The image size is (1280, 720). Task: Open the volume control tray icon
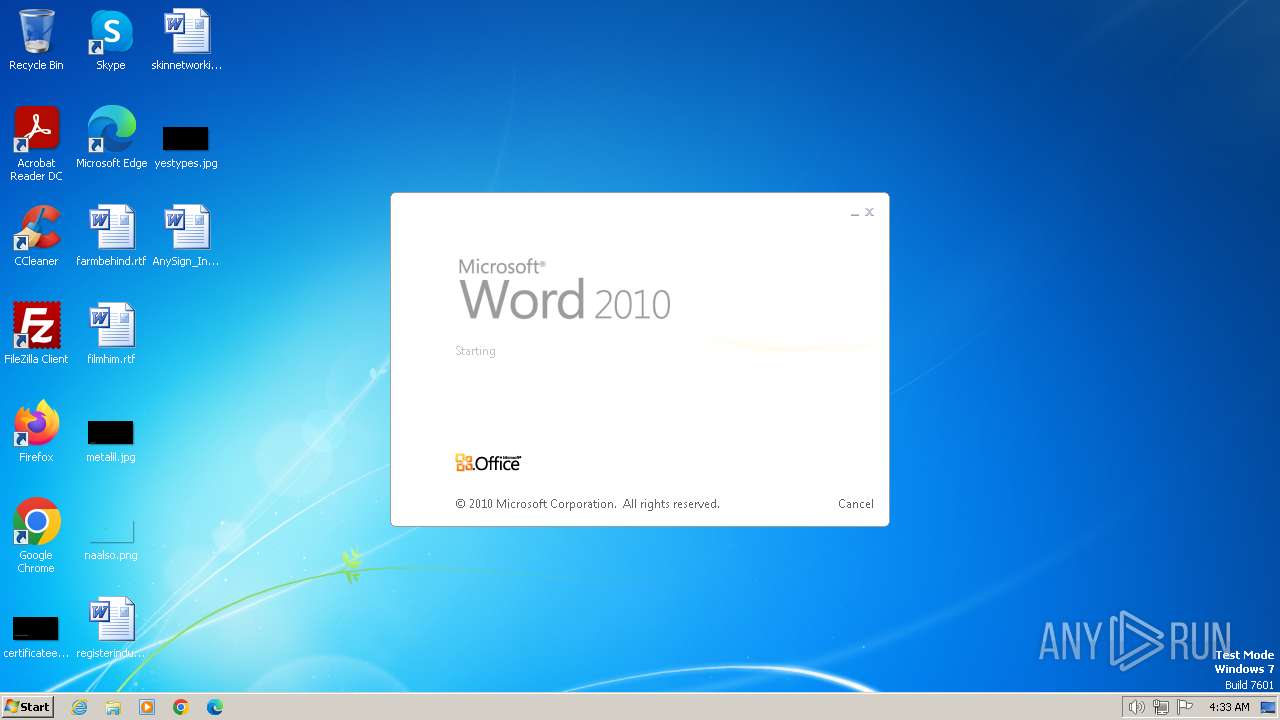(1136, 707)
